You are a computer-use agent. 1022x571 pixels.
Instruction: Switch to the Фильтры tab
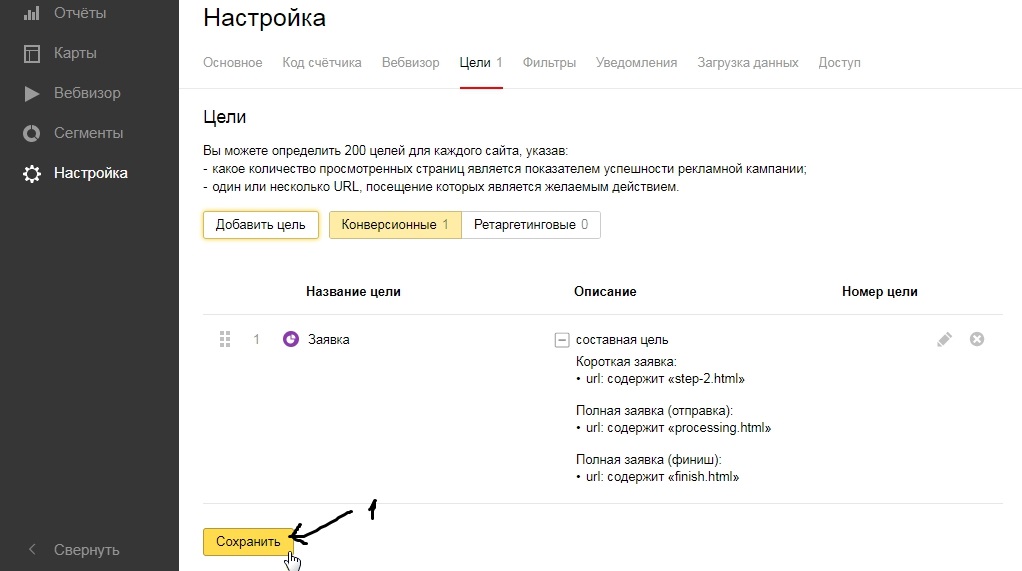(549, 62)
